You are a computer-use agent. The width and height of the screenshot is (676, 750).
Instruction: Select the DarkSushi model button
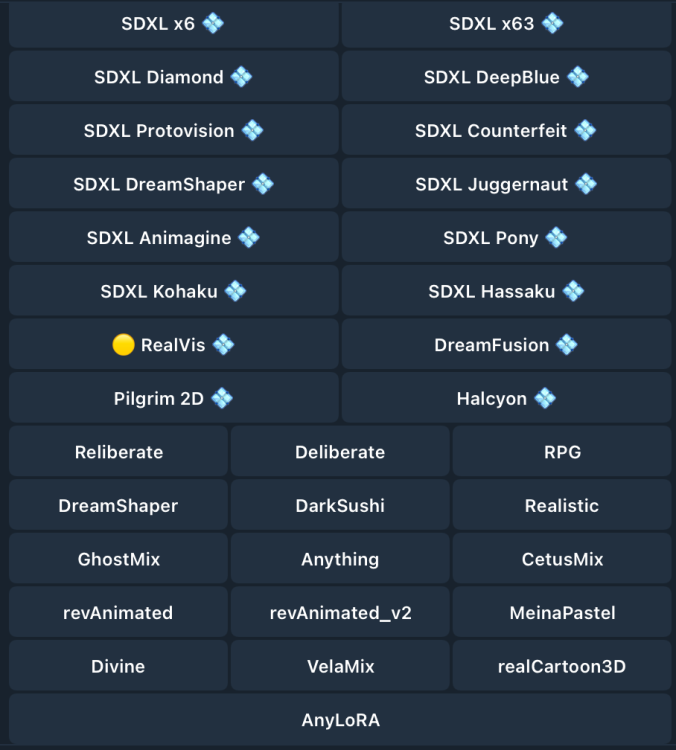340,506
